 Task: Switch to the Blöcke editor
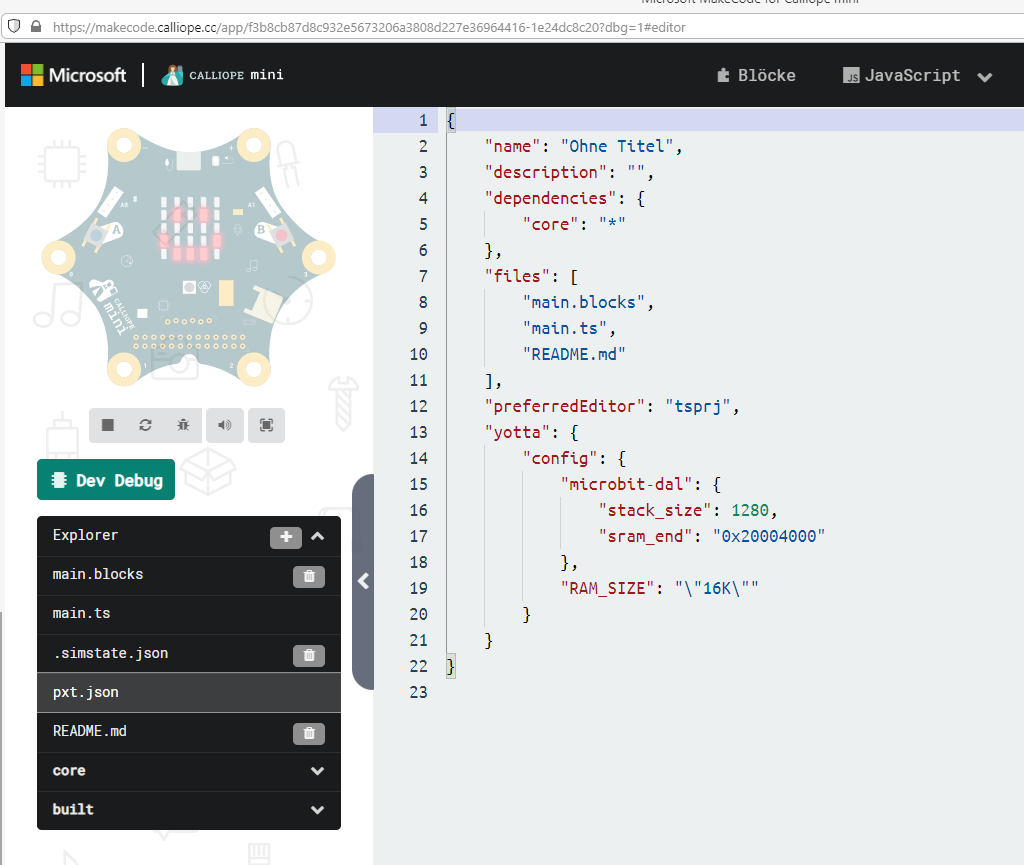tap(755, 75)
